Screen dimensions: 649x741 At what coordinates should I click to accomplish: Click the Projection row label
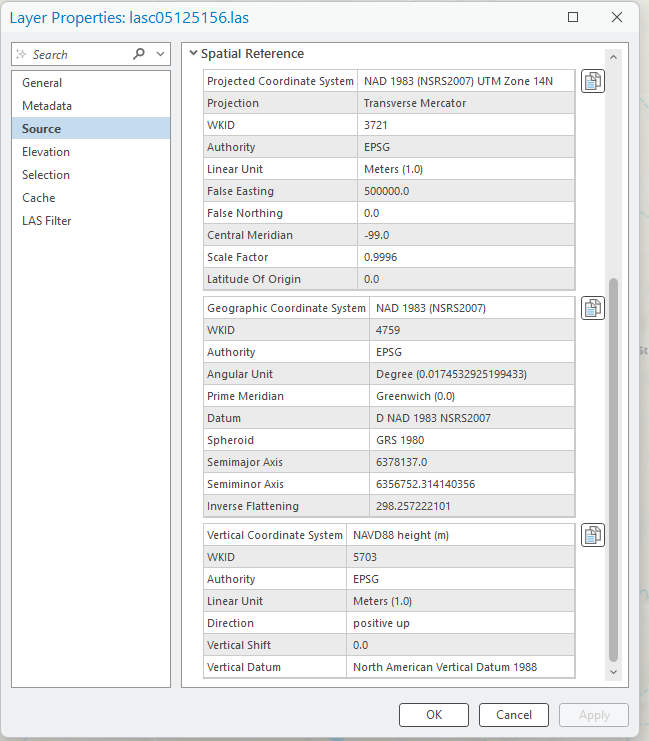(233, 103)
